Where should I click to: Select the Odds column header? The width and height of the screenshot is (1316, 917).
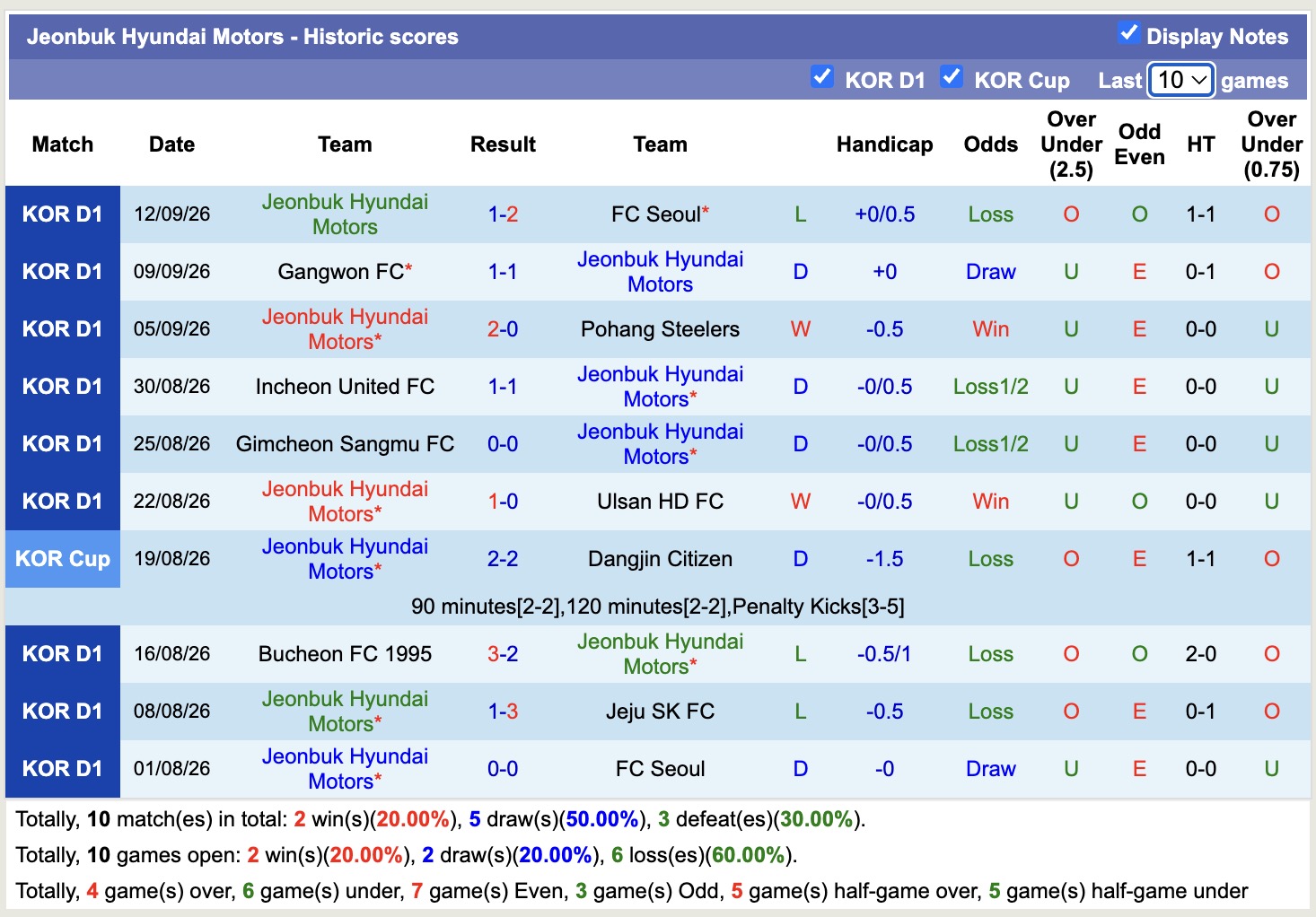click(990, 144)
